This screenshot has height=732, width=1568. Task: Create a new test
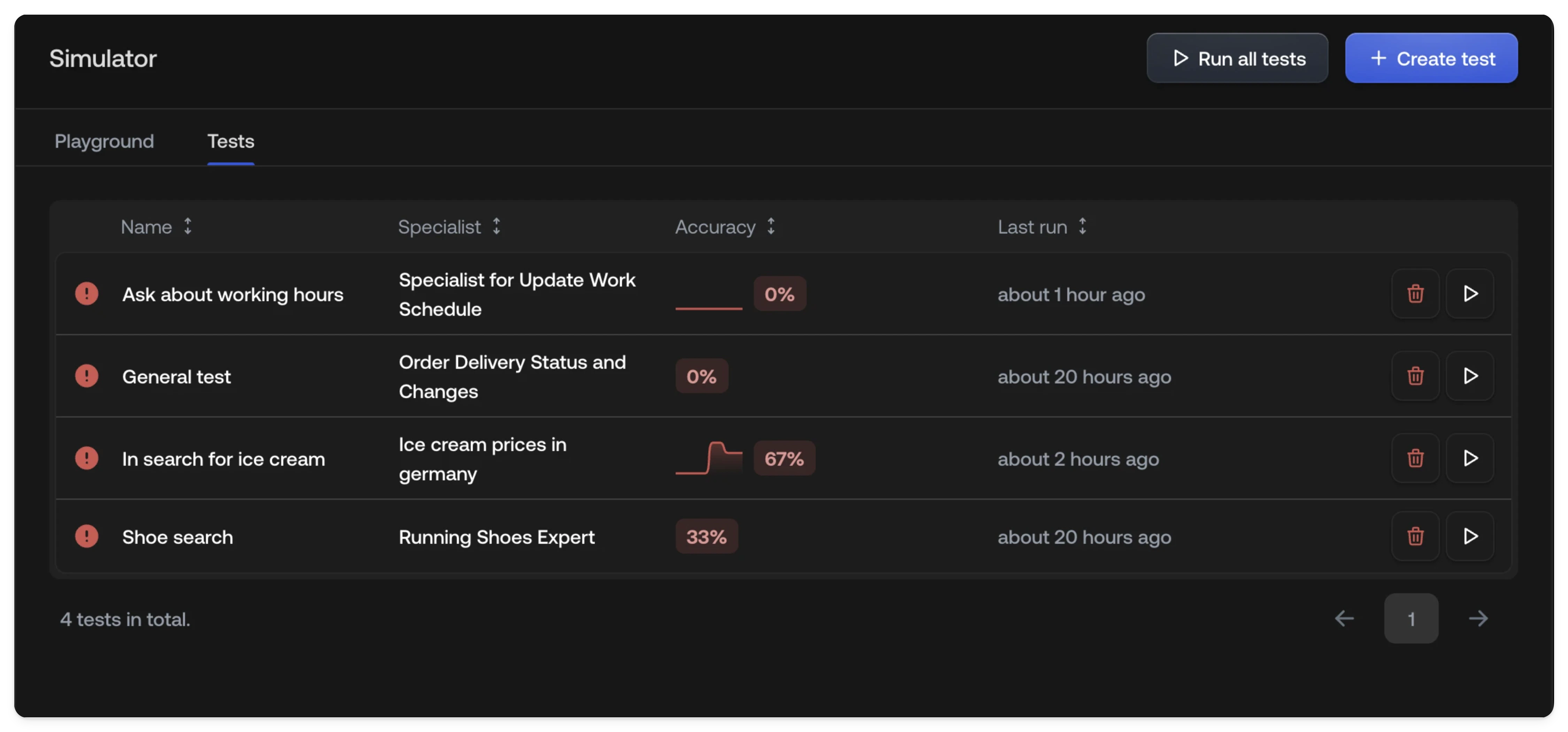click(x=1431, y=58)
